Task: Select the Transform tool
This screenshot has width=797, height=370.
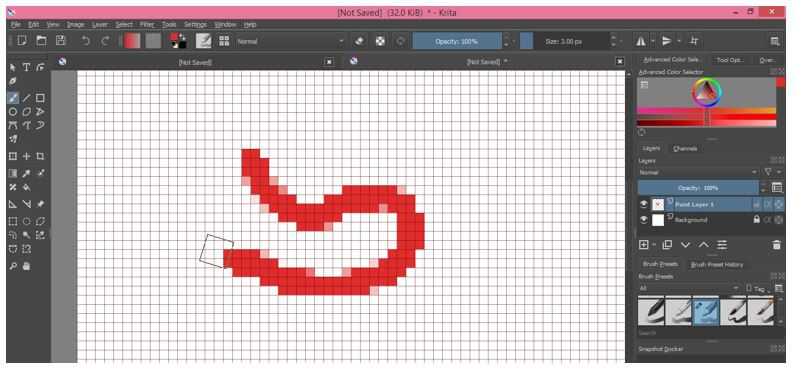Action: (13, 157)
